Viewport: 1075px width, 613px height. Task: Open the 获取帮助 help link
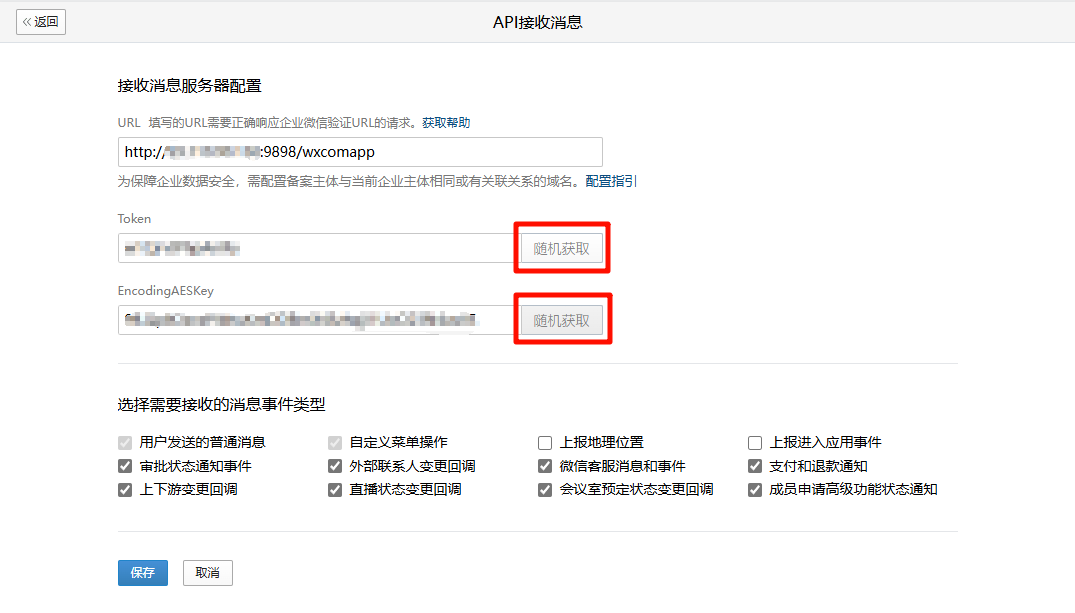click(445, 123)
